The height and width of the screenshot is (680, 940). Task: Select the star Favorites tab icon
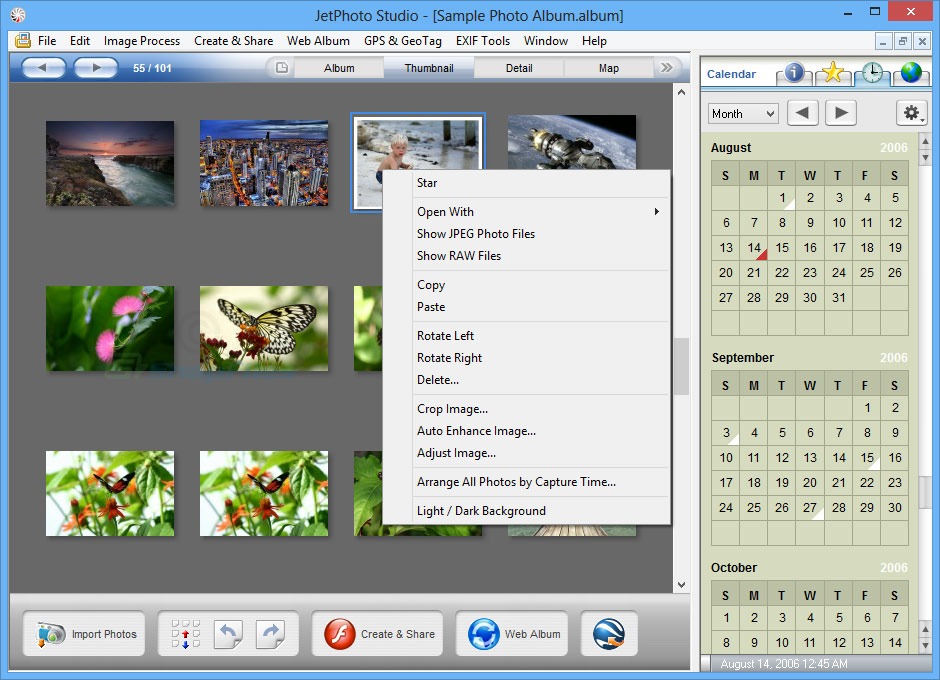[834, 73]
